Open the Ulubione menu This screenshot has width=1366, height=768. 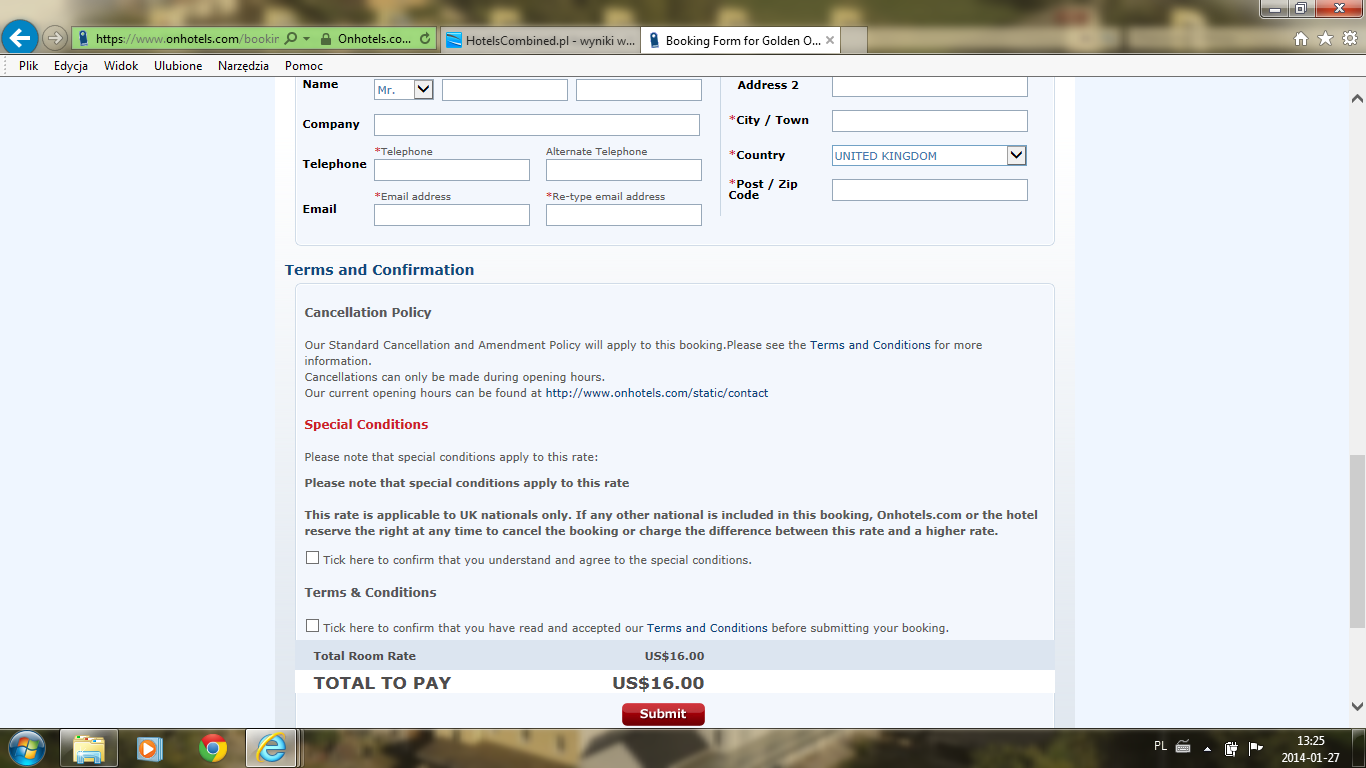tap(178, 66)
